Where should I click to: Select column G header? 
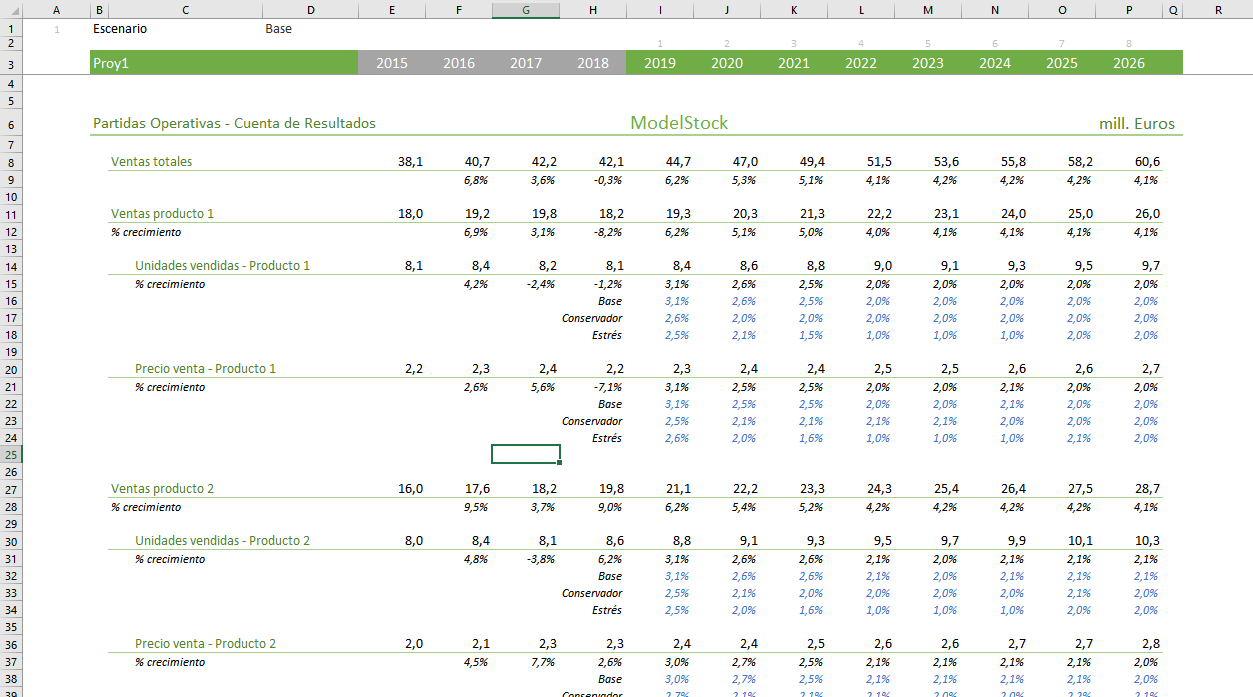[x=526, y=9]
